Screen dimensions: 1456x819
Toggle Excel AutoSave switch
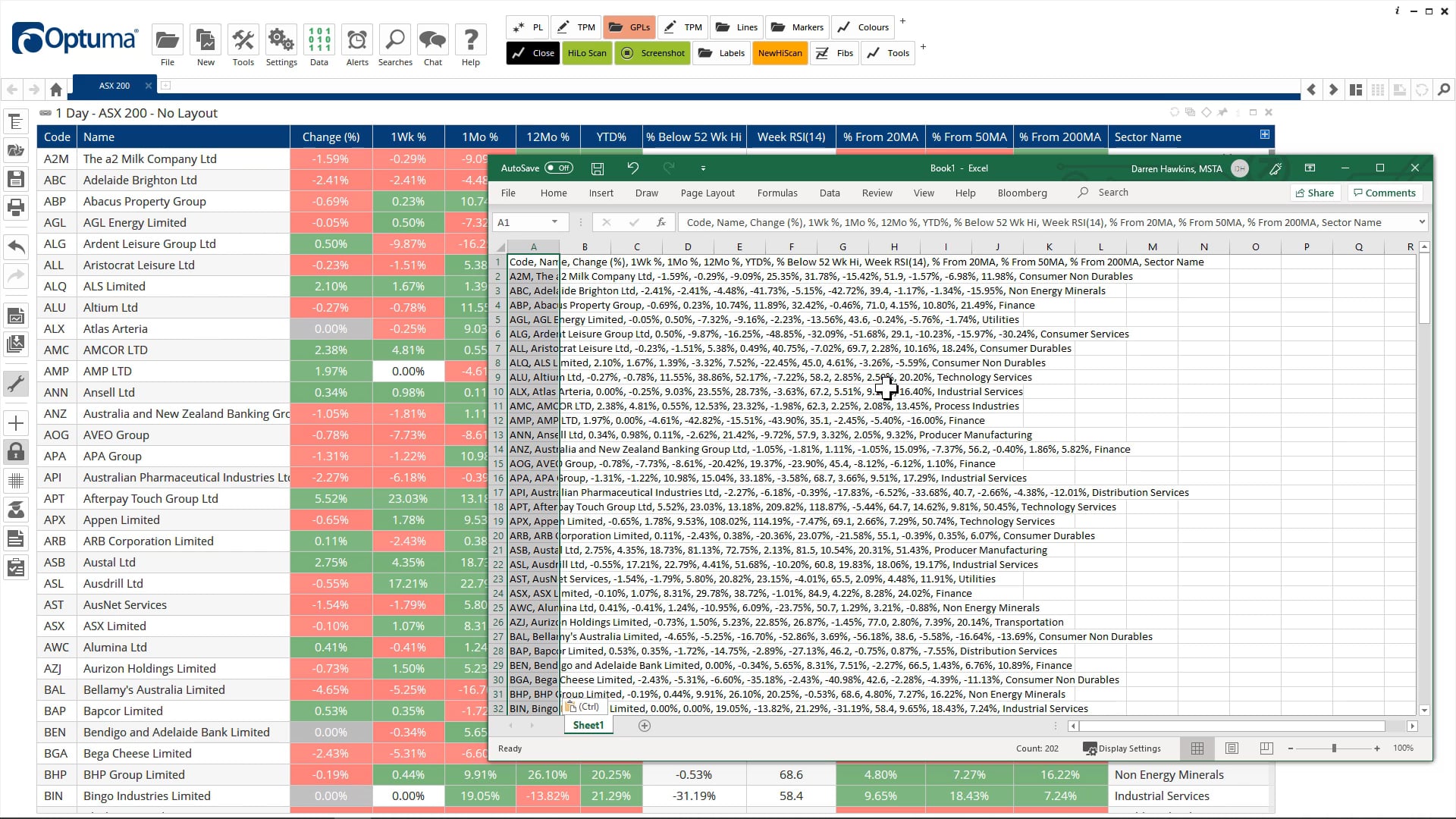click(559, 168)
